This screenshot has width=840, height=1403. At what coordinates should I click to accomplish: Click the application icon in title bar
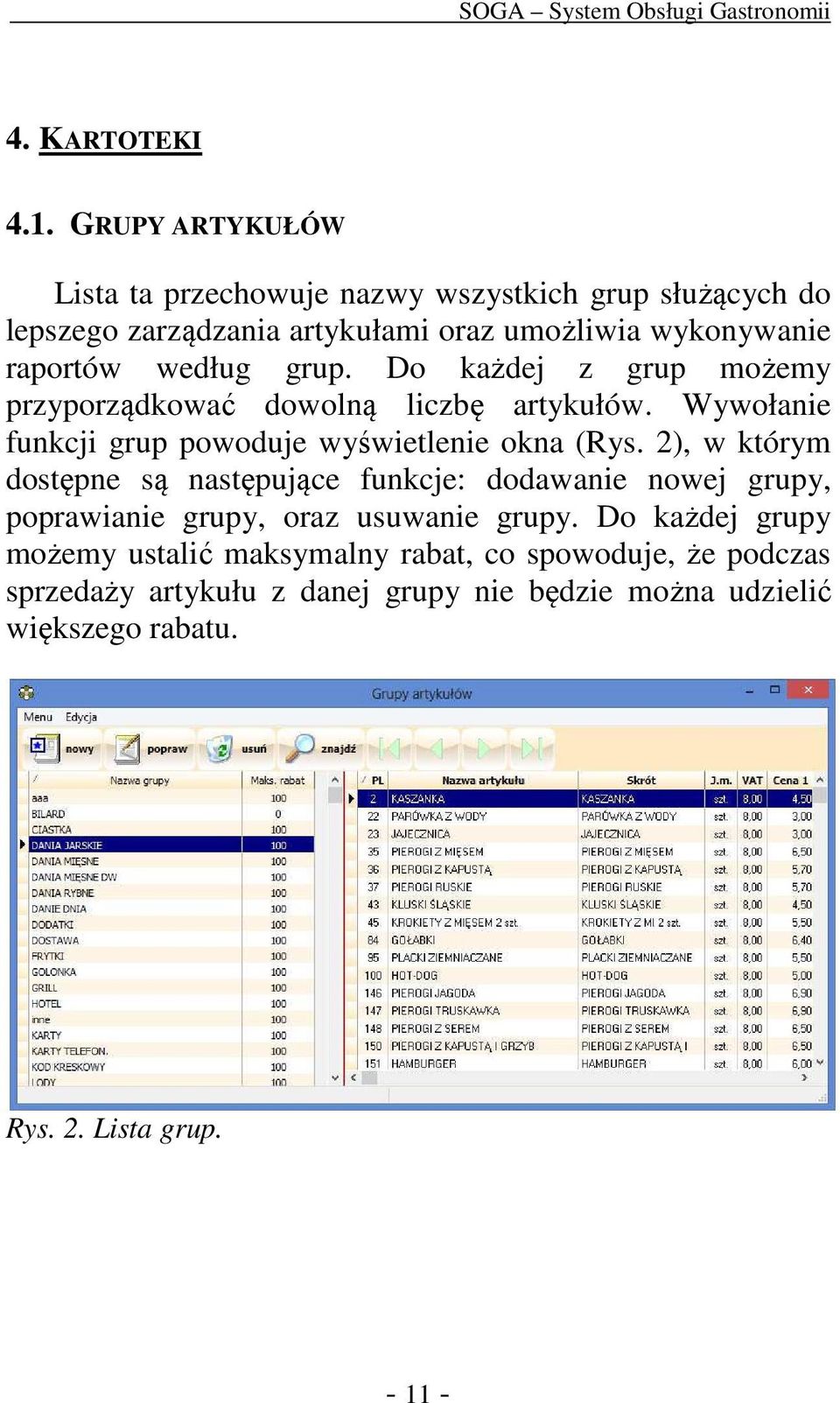(x=27, y=693)
